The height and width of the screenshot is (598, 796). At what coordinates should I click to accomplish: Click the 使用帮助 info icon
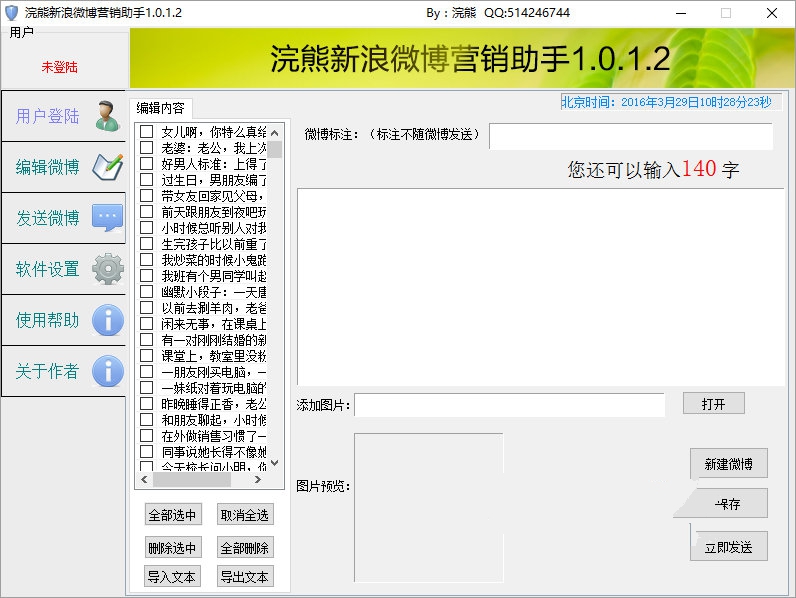tap(108, 320)
